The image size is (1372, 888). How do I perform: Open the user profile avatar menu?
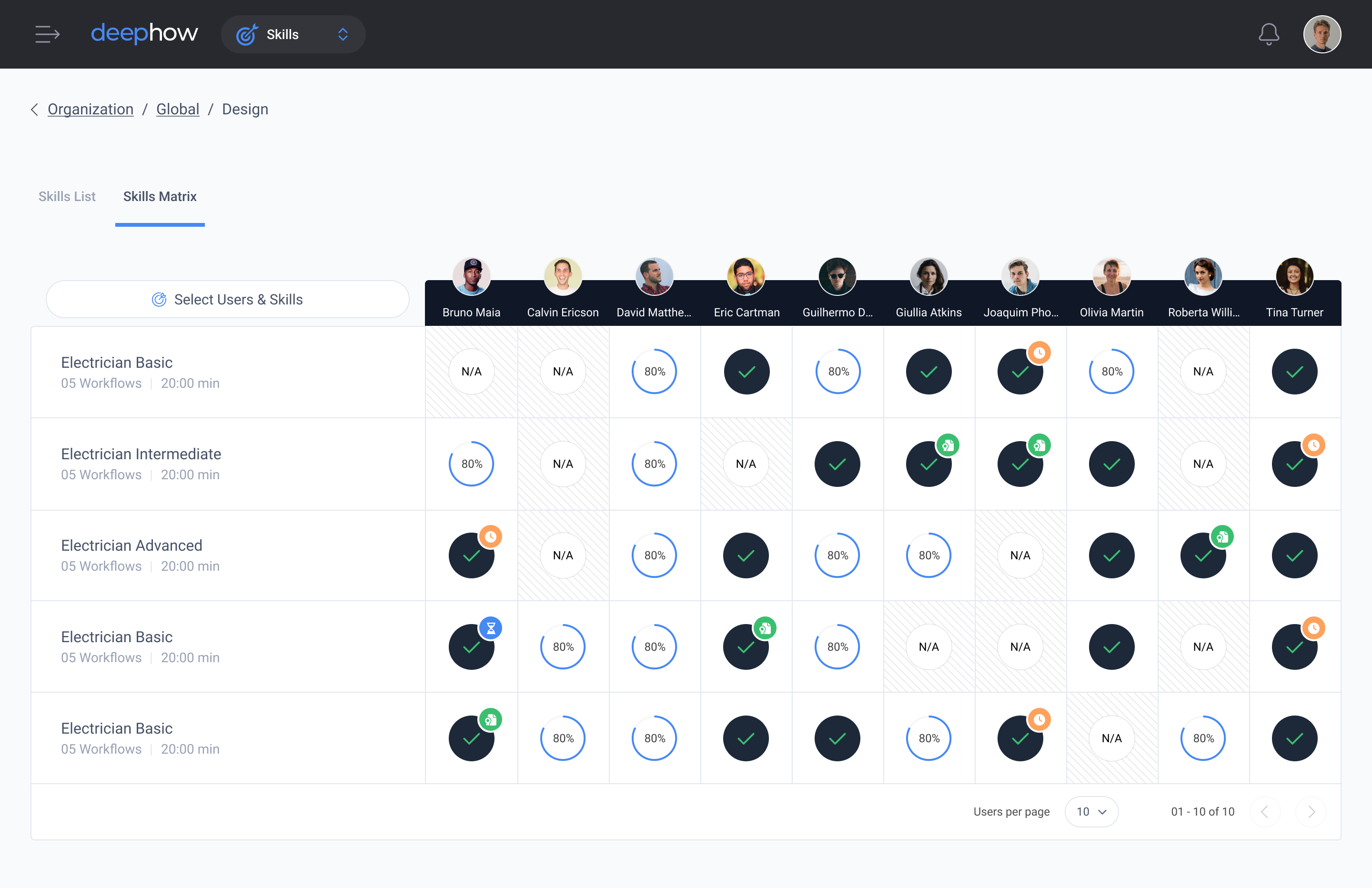click(1322, 34)
